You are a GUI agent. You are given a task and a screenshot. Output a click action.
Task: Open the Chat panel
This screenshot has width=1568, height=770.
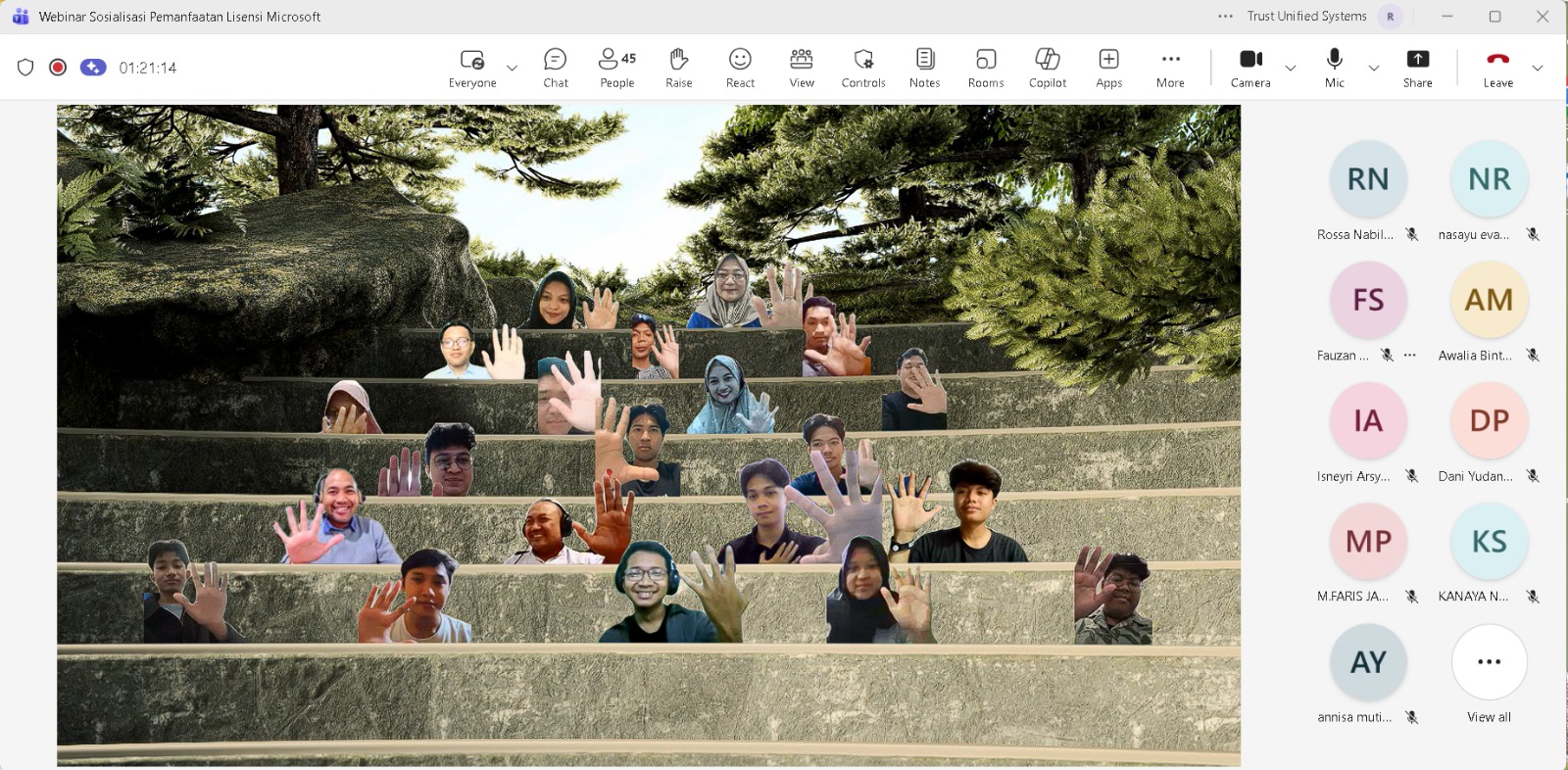tap(556, 68)
